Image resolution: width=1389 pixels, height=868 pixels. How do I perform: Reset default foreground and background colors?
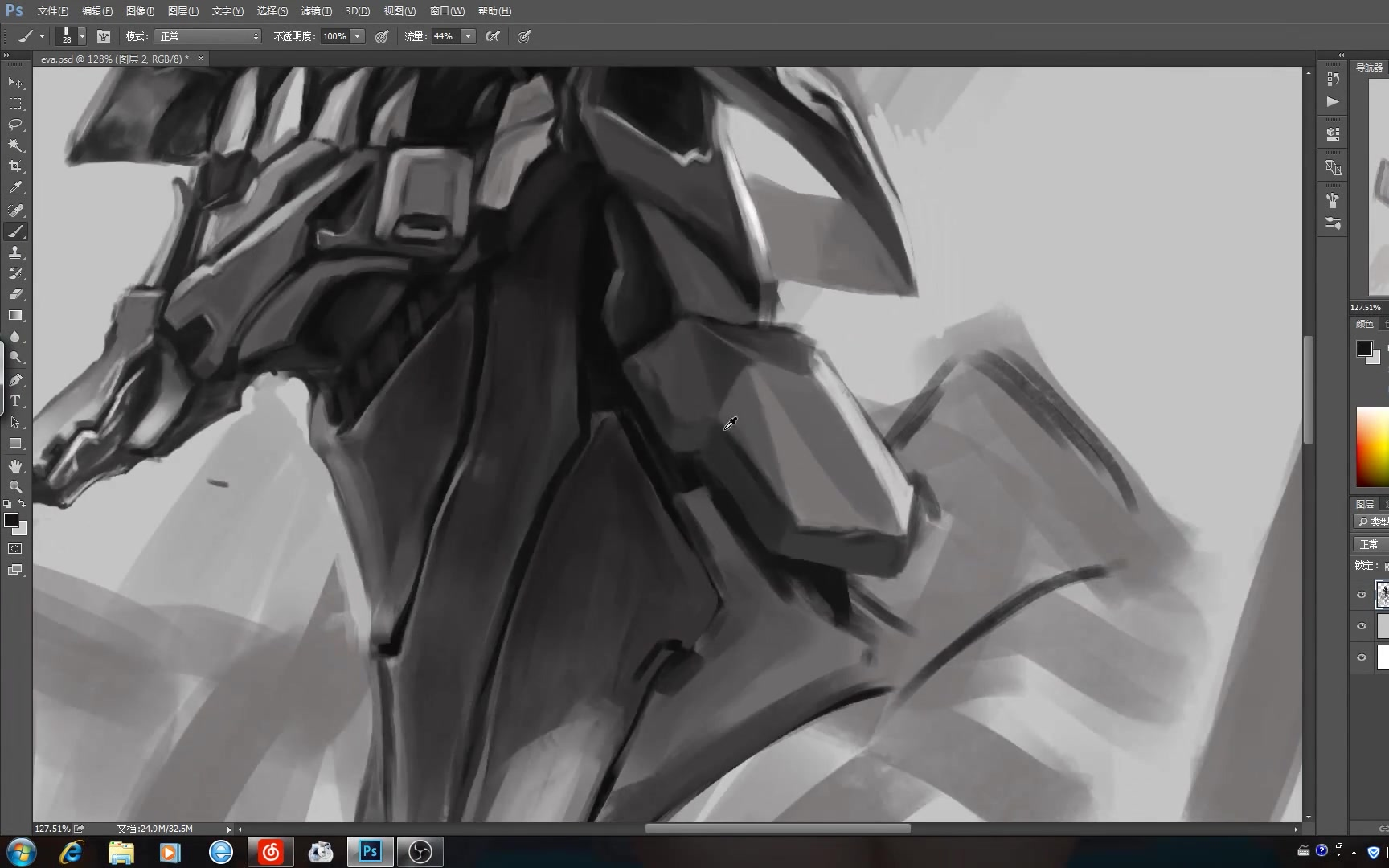[7, 504]
